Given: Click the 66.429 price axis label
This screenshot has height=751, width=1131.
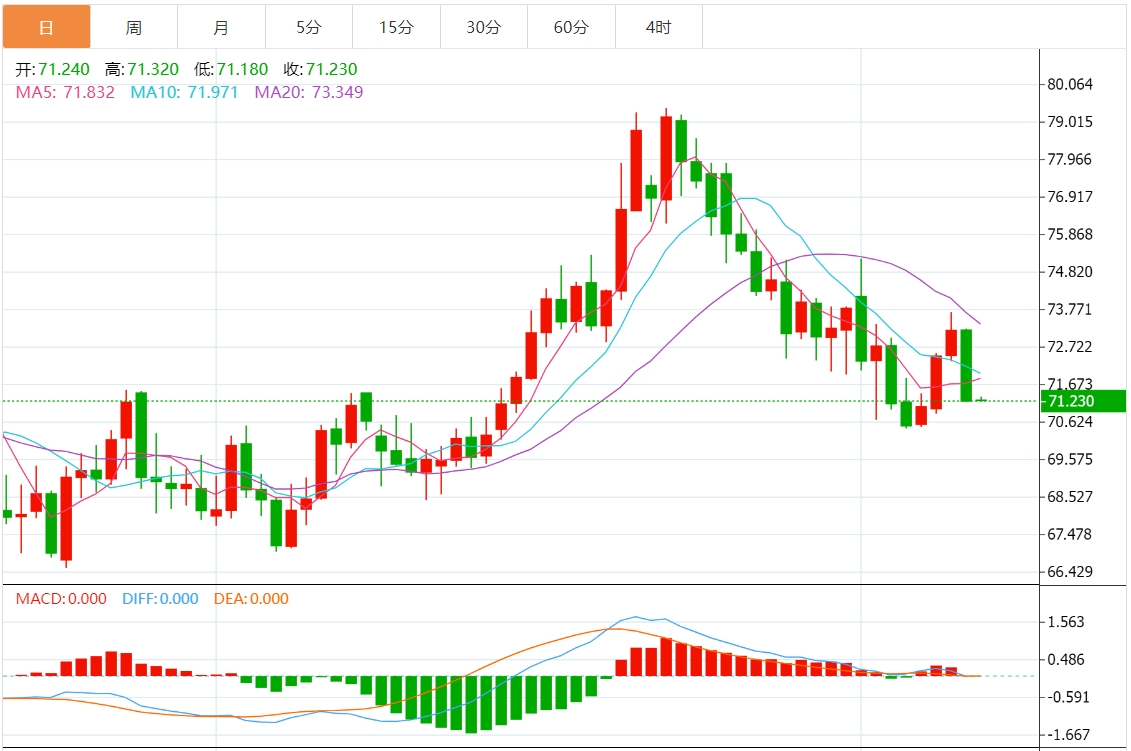Looking at the screenshot, I should pyautogui.click(x=1070, y=572).
